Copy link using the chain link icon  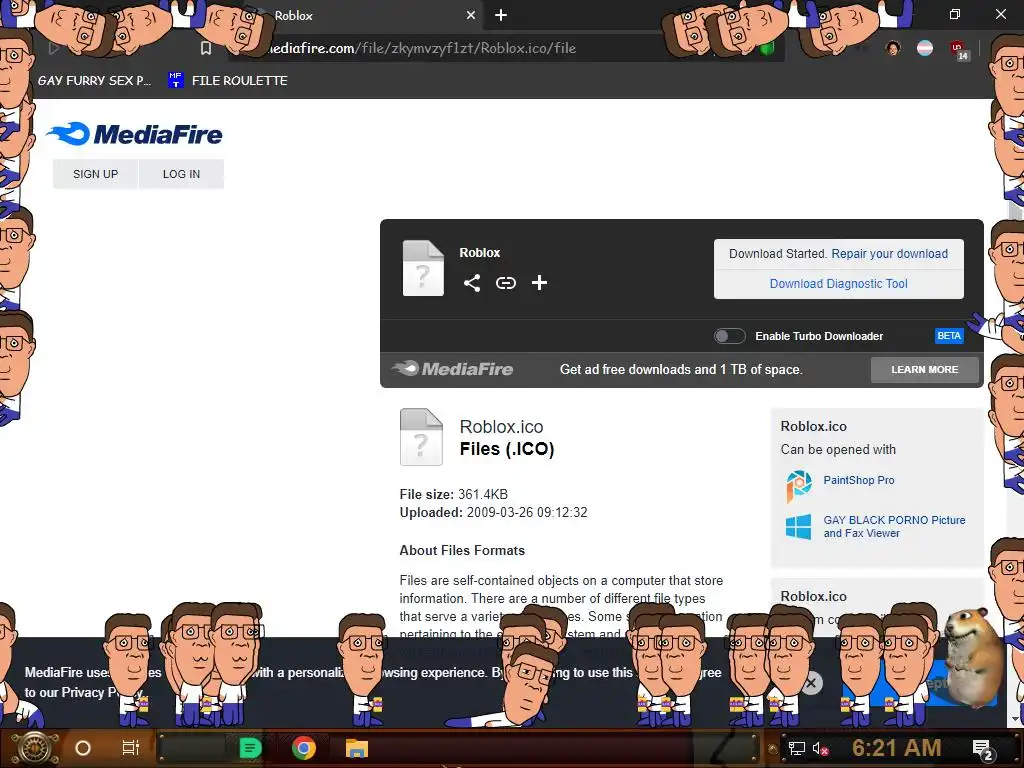[505, 283]
